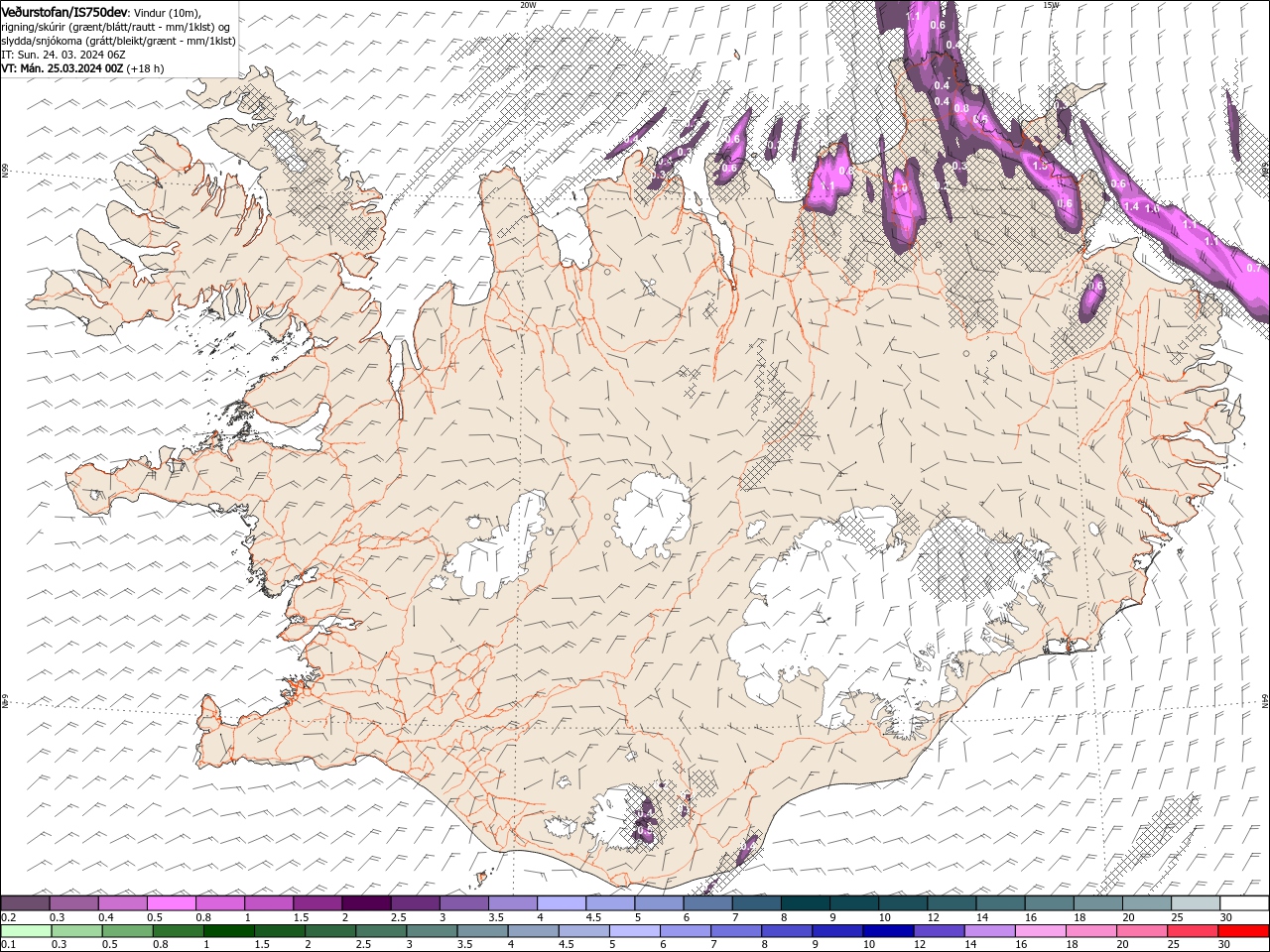Click the Veðurstofan/IS750dev map title
The width and height of the screenshot is (1270, 952).
pyautogui.click(x=65, y=11)
